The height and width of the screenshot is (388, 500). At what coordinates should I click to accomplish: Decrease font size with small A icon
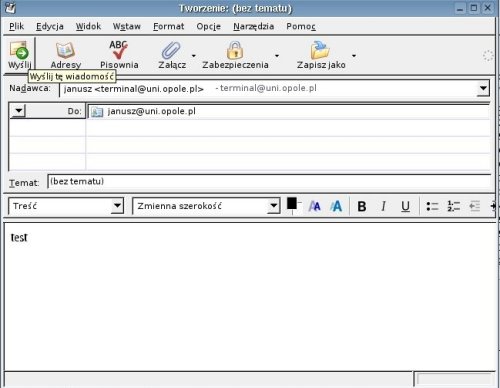point(314,206)
